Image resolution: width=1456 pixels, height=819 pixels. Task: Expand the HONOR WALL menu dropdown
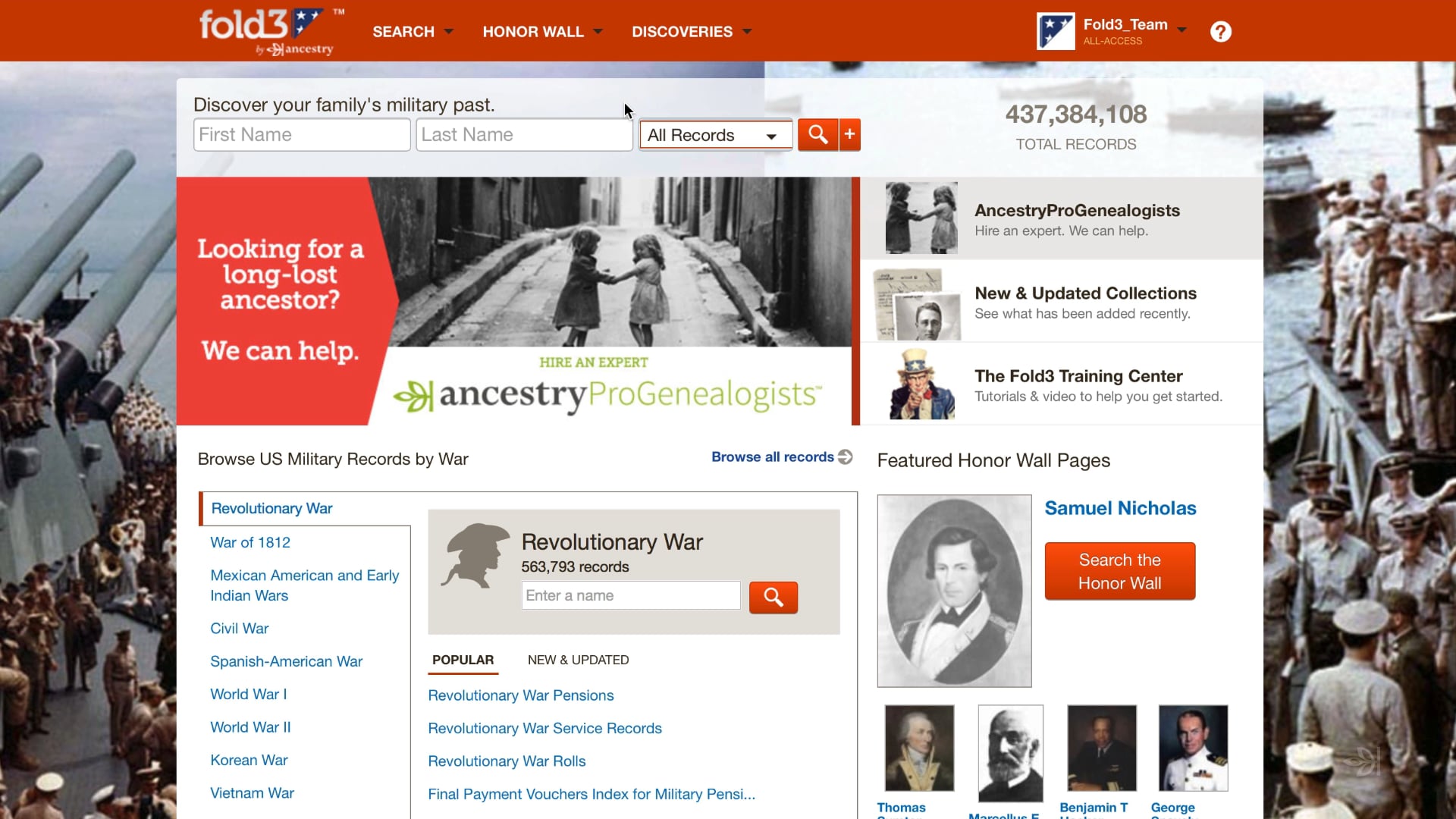coord(543,32)
